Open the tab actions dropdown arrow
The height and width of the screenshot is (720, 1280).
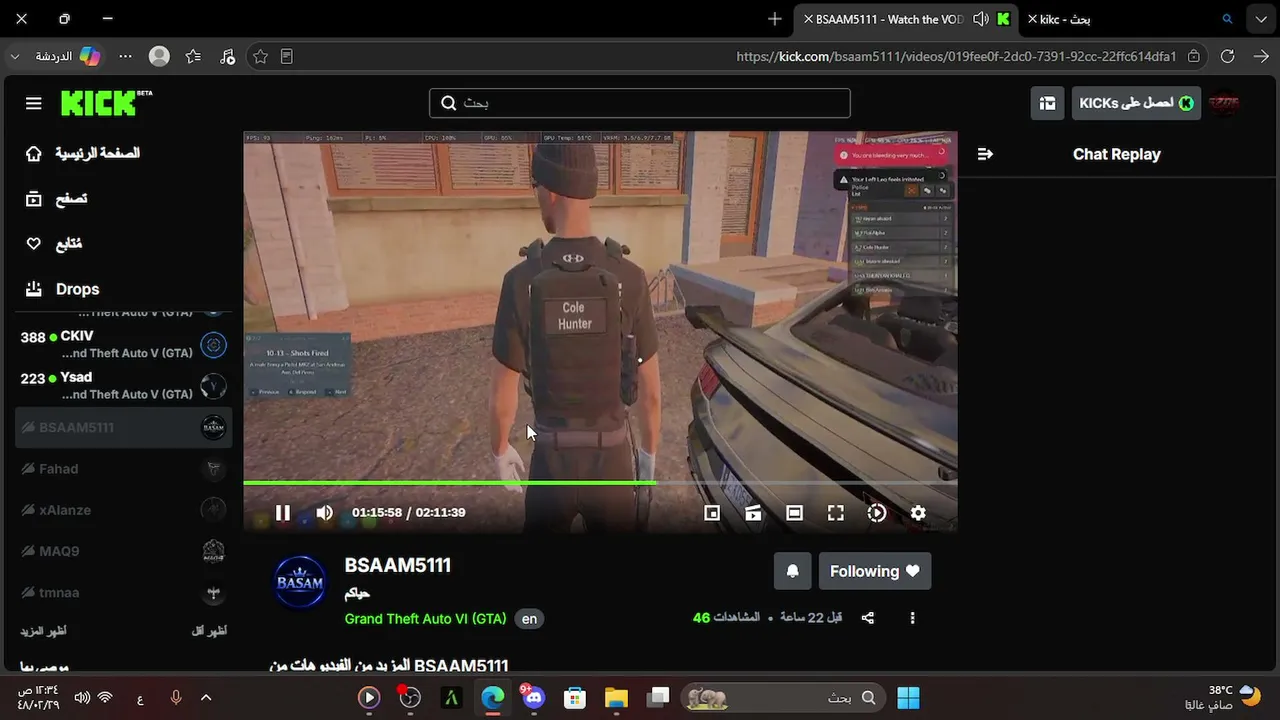pos(1259,19)
